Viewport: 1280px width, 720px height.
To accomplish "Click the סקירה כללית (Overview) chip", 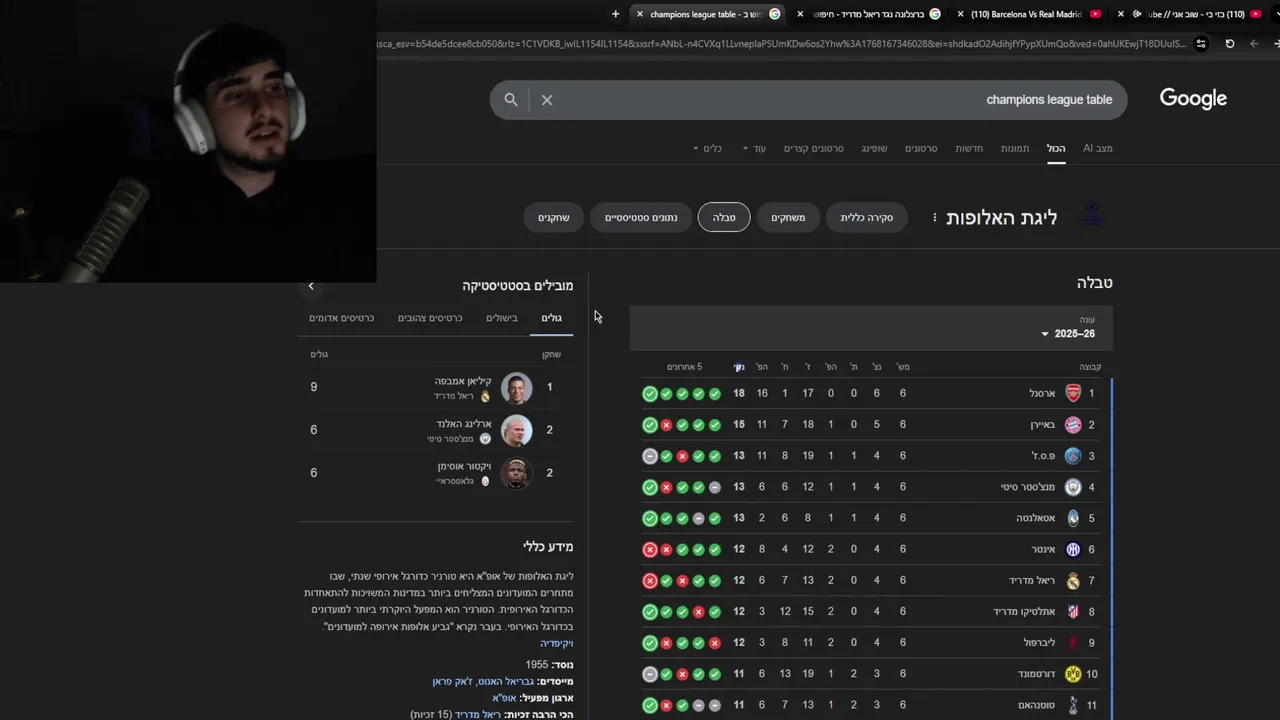I will (x=867, y=217).
